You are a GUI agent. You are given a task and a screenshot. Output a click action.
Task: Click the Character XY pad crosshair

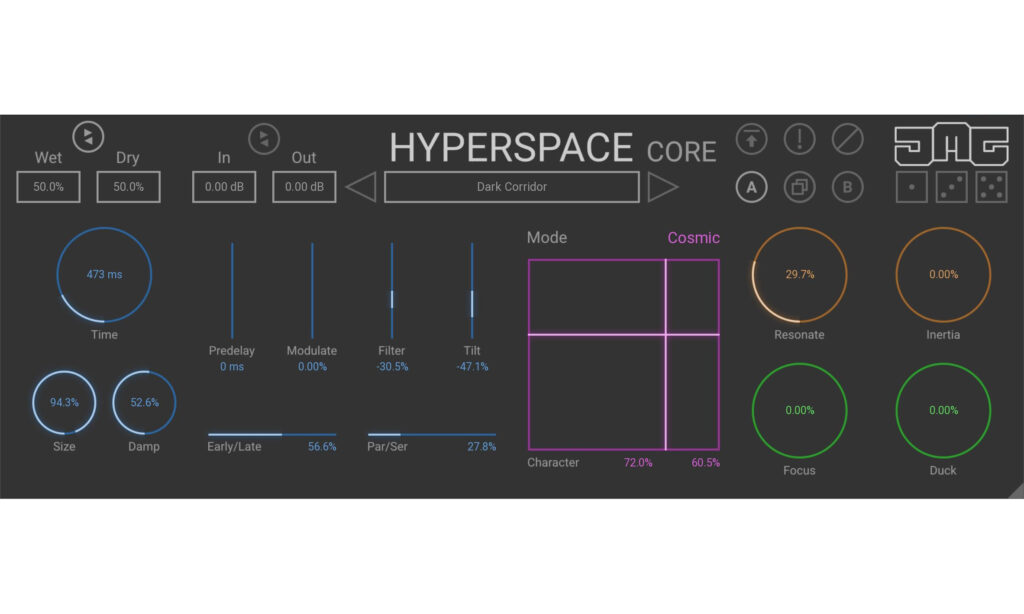point(665,334)
